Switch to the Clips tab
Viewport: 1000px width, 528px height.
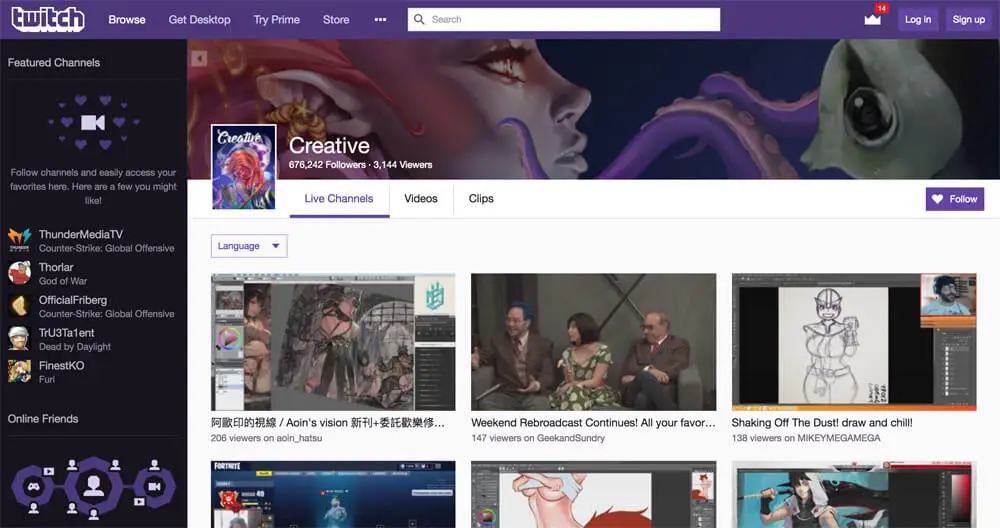[481, 198]
